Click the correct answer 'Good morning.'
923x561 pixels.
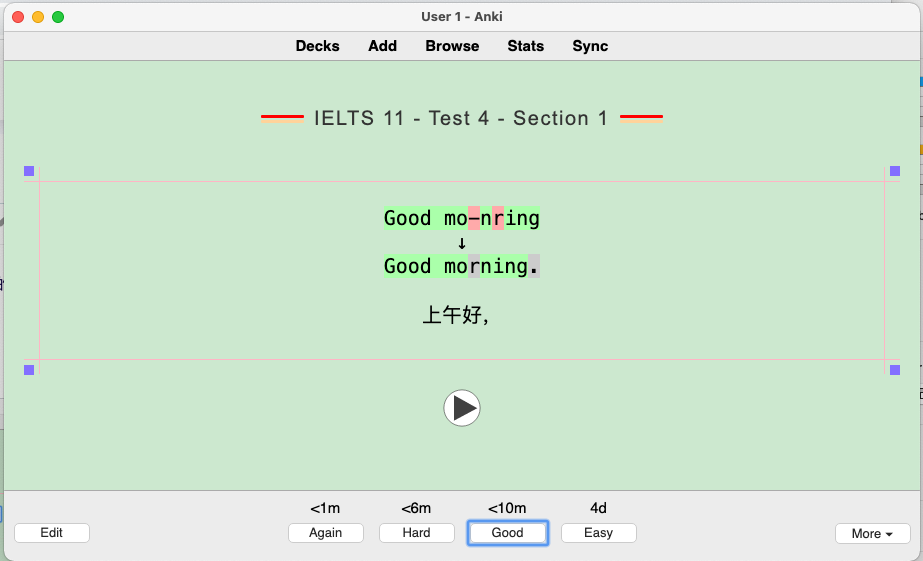(x=461, y=266)
